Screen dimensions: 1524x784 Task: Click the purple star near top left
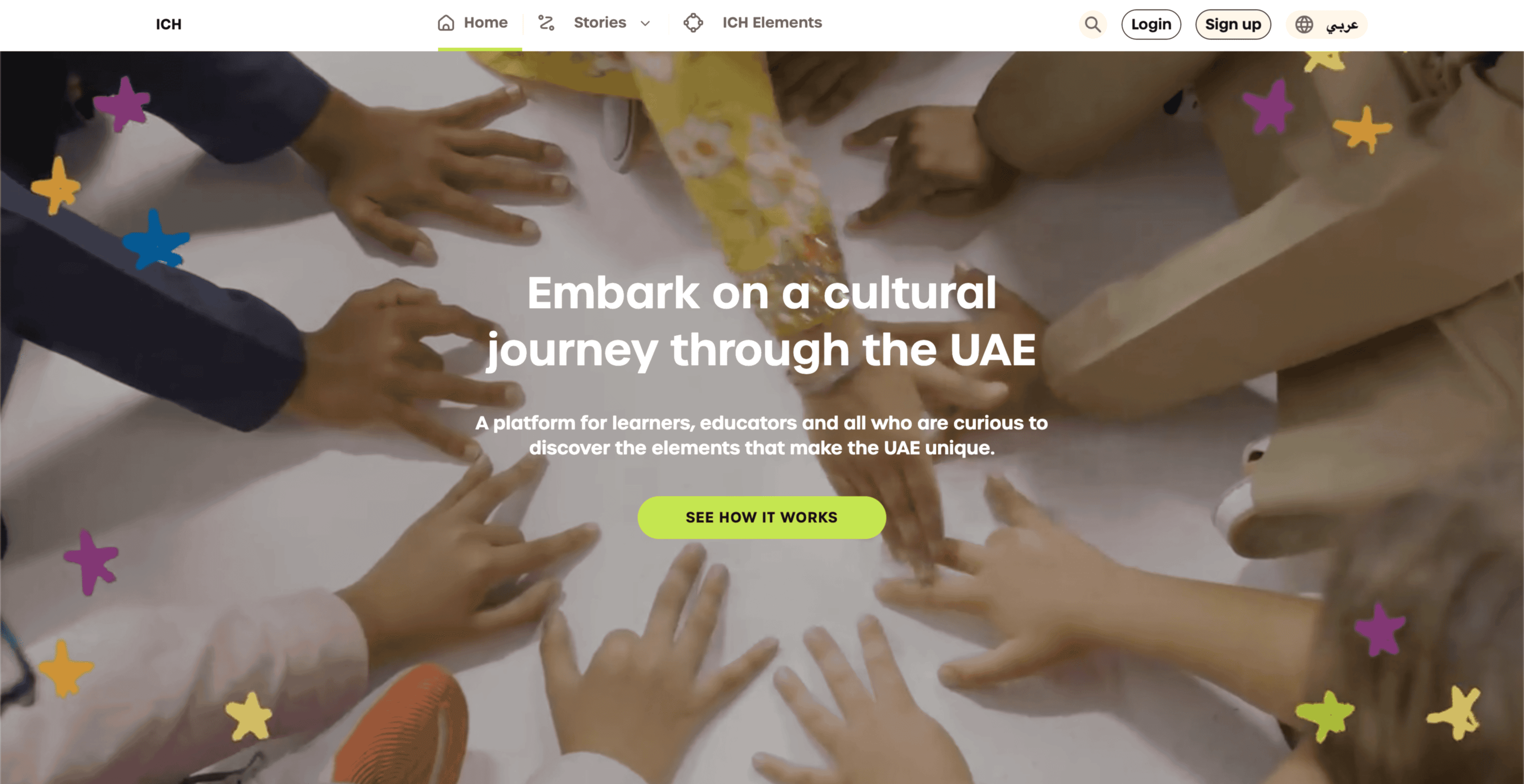(x=123, y=103)
